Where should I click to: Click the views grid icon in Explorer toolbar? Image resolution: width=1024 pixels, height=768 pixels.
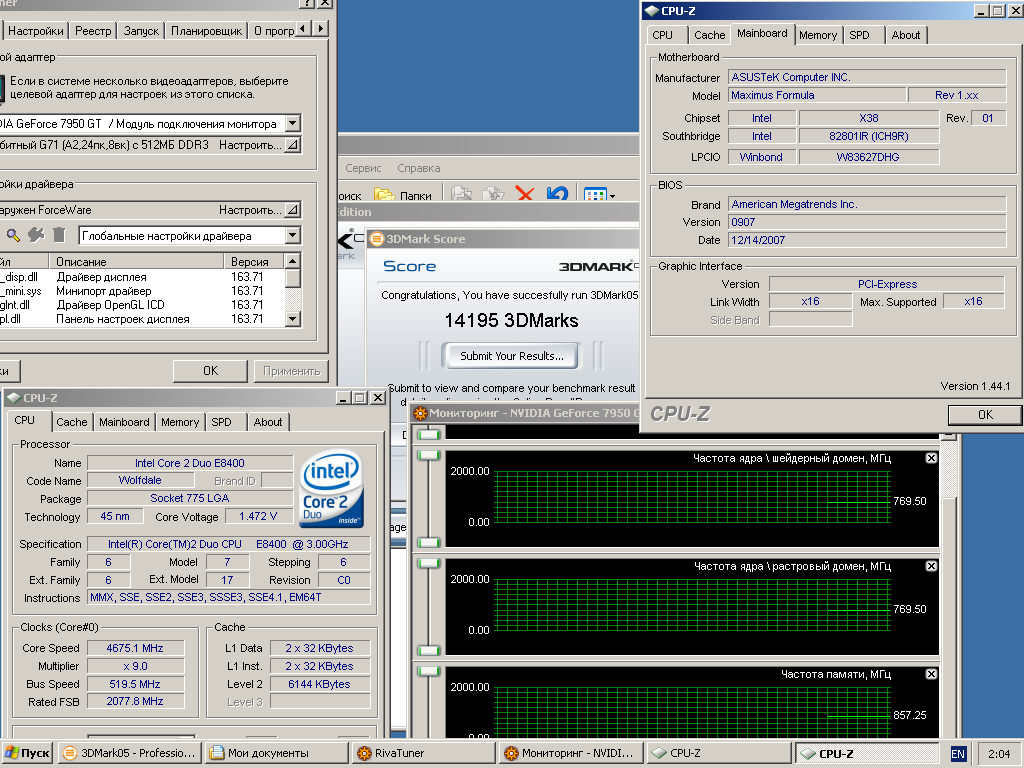pos(594,195)
